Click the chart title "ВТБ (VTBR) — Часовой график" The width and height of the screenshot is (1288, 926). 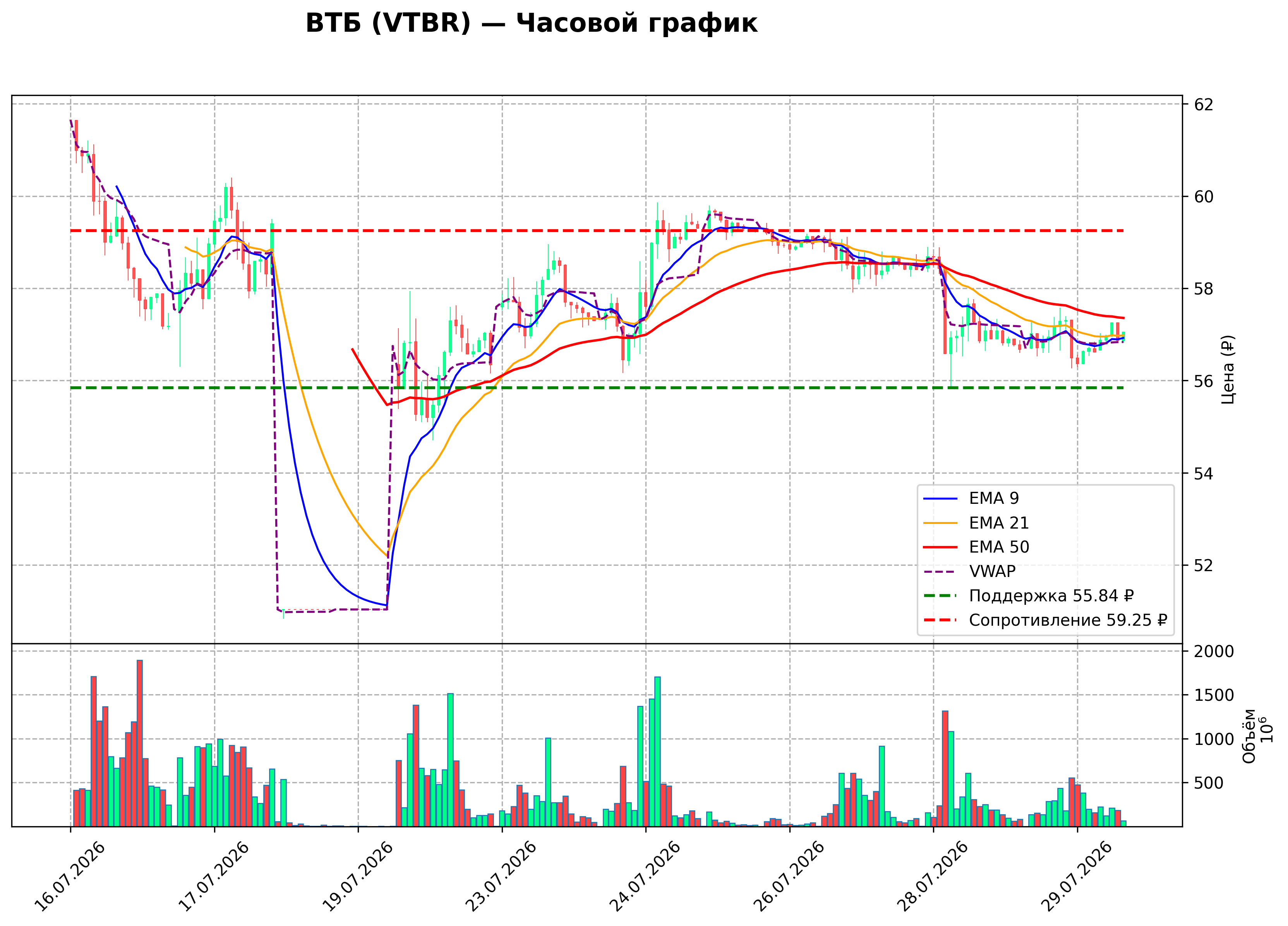coord(531,24)
